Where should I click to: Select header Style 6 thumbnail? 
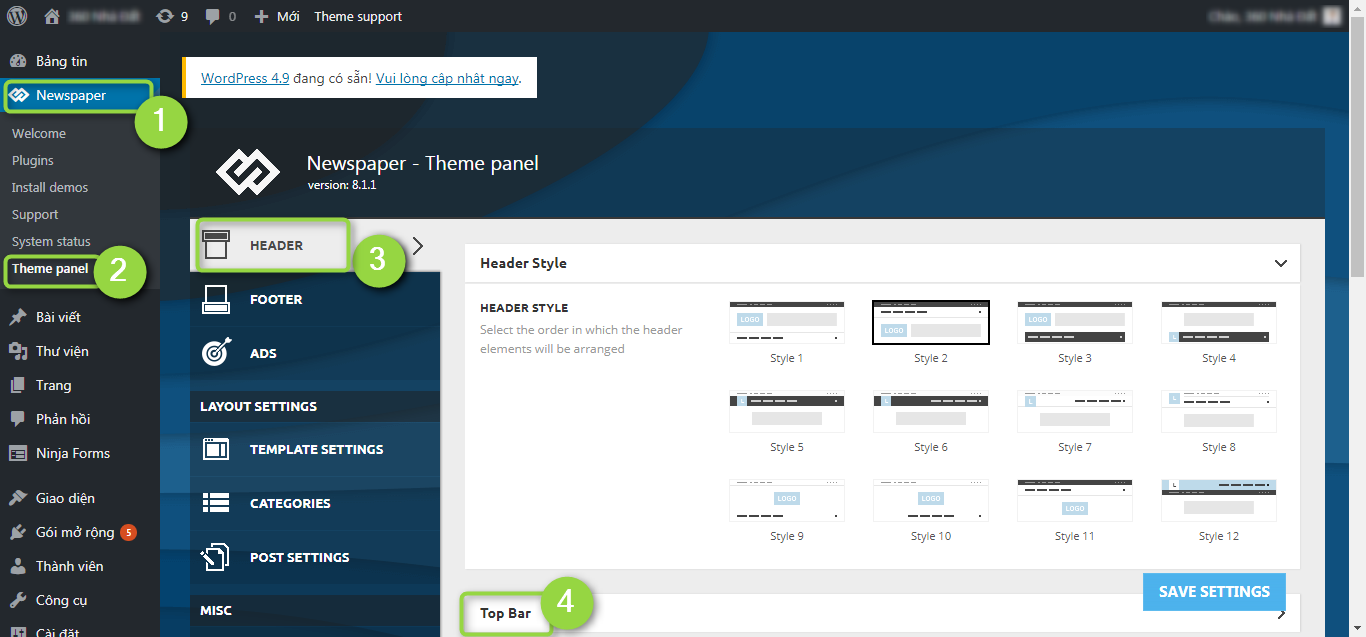pos(931,411)
